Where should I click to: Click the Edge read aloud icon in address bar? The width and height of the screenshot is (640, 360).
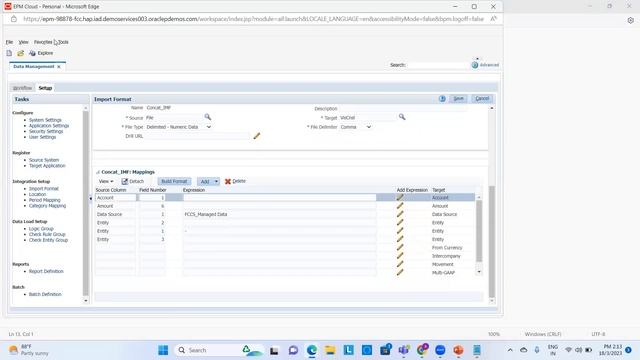click(x=493, y=19)
